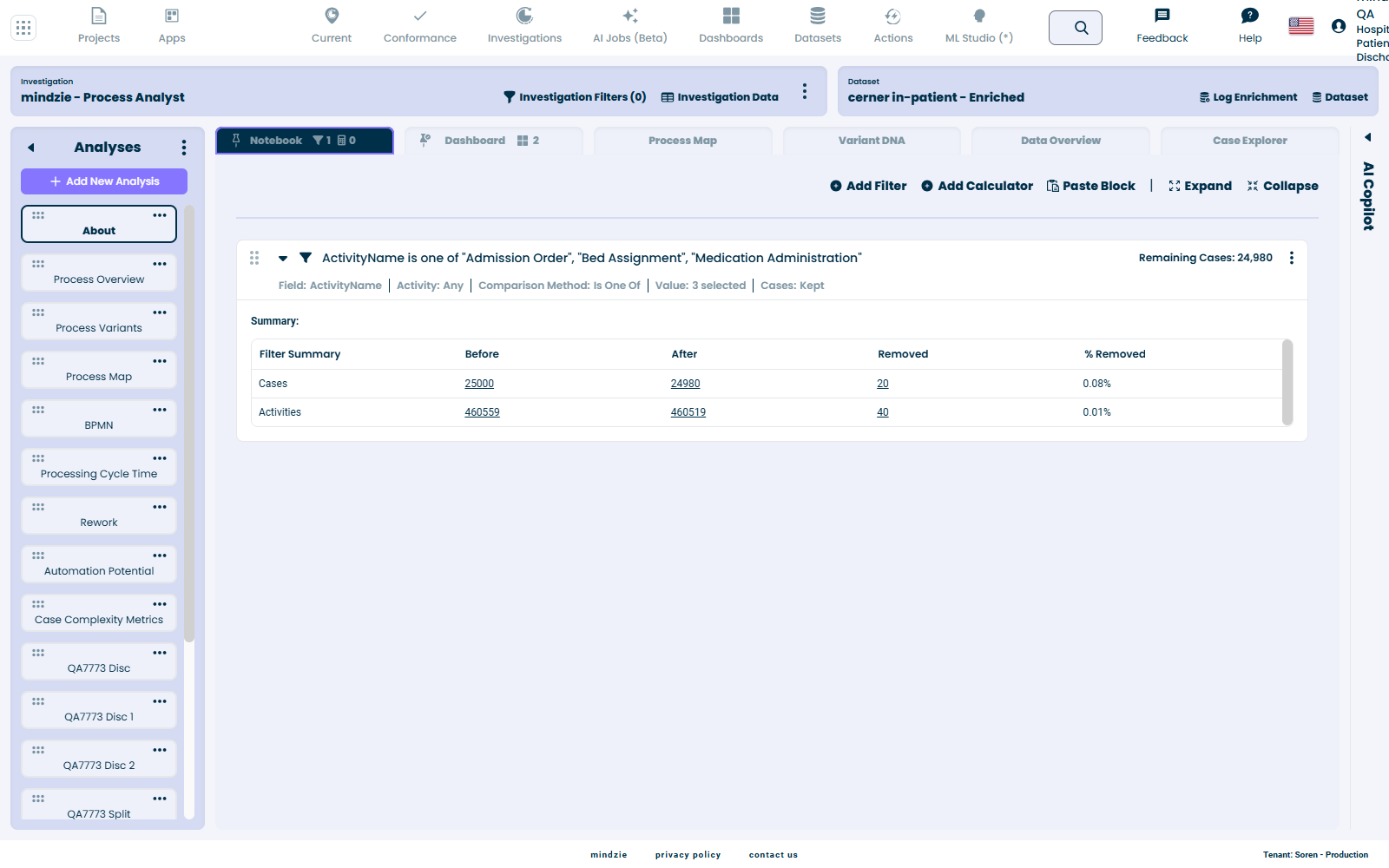Collapse all notebook blocks

click(1282, 186)
